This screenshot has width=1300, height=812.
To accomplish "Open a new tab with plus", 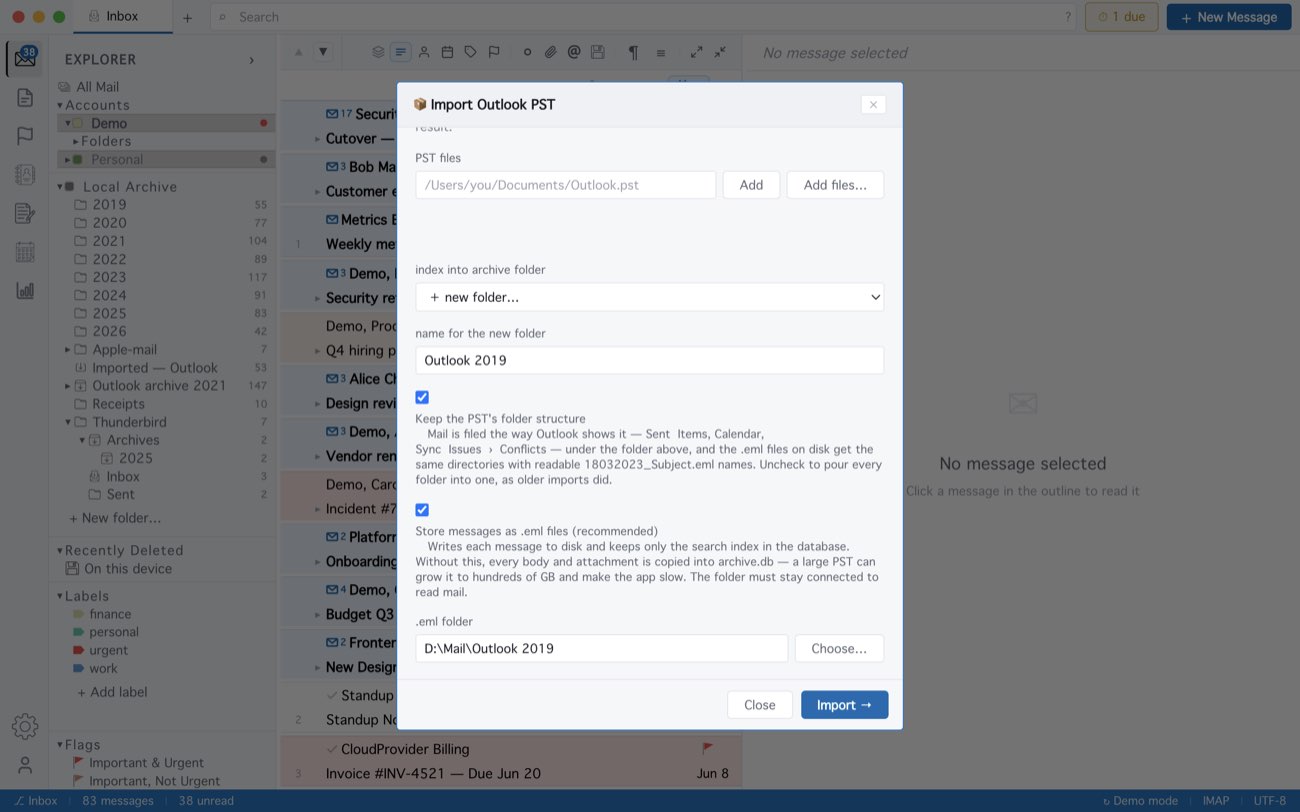I will coord(187,17).
